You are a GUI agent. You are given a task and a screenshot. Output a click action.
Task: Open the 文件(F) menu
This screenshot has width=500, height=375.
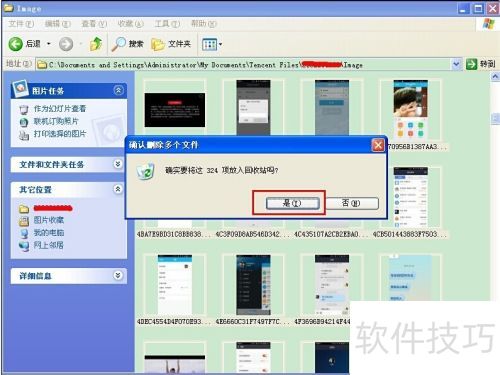pyautogui.click(x=21, y=24)
